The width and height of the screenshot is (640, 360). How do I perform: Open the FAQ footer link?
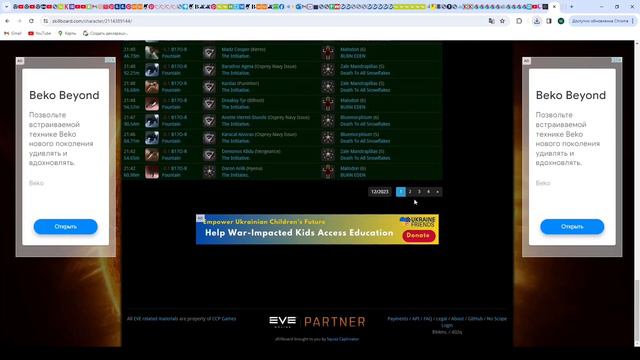coord(428,319)
